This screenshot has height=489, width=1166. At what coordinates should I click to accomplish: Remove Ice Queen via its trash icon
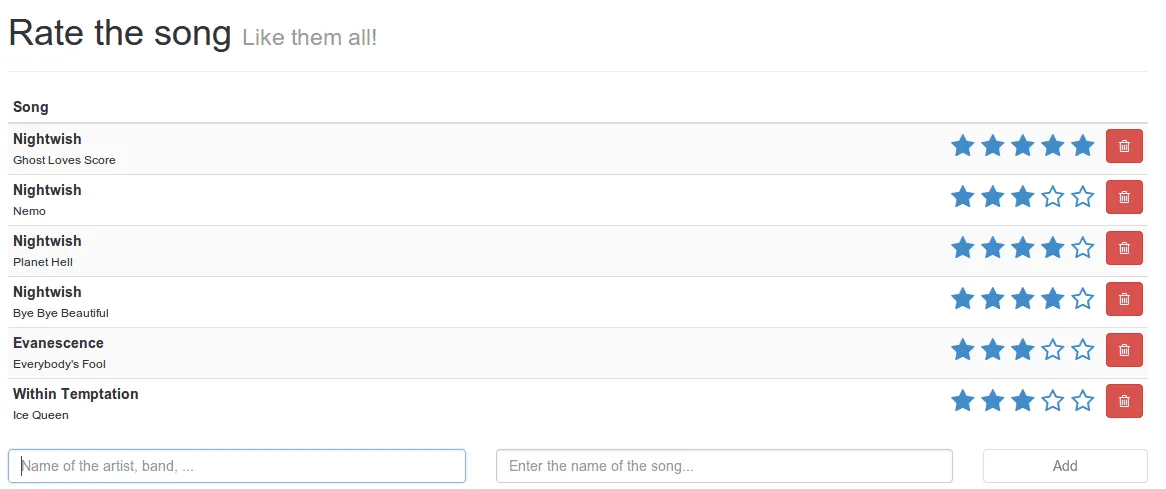coord(1124,401)
